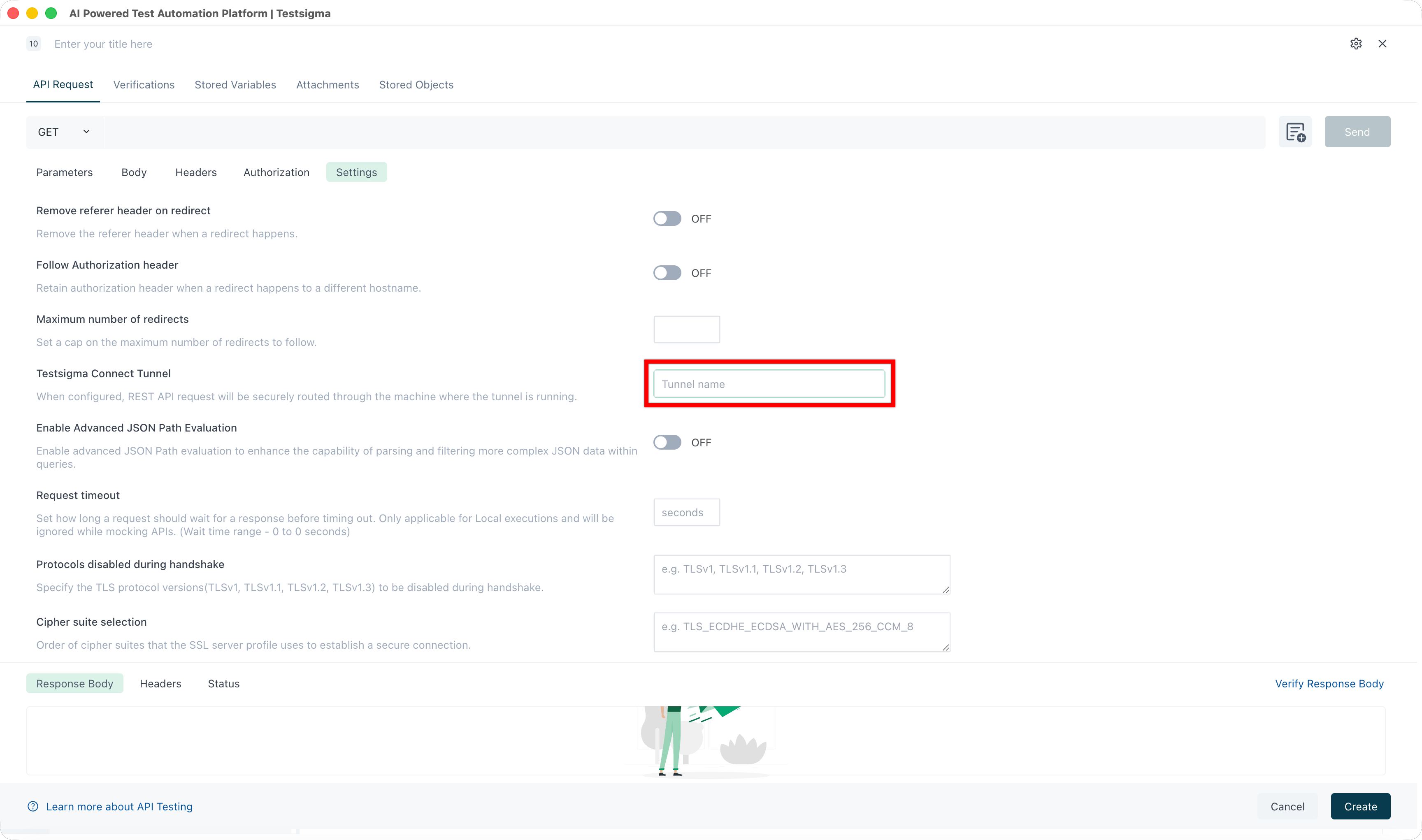Open the Attachments tab

pos(328,85)
